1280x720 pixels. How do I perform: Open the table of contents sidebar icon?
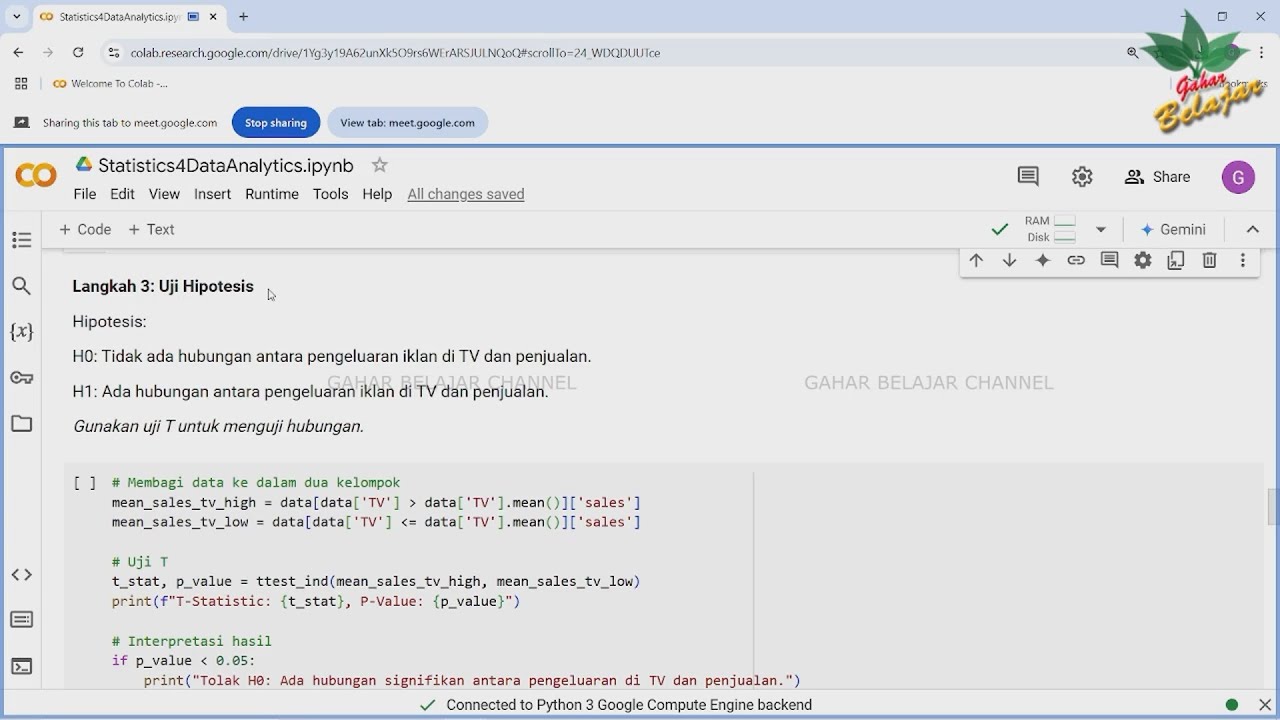click(x=21, y=240)
